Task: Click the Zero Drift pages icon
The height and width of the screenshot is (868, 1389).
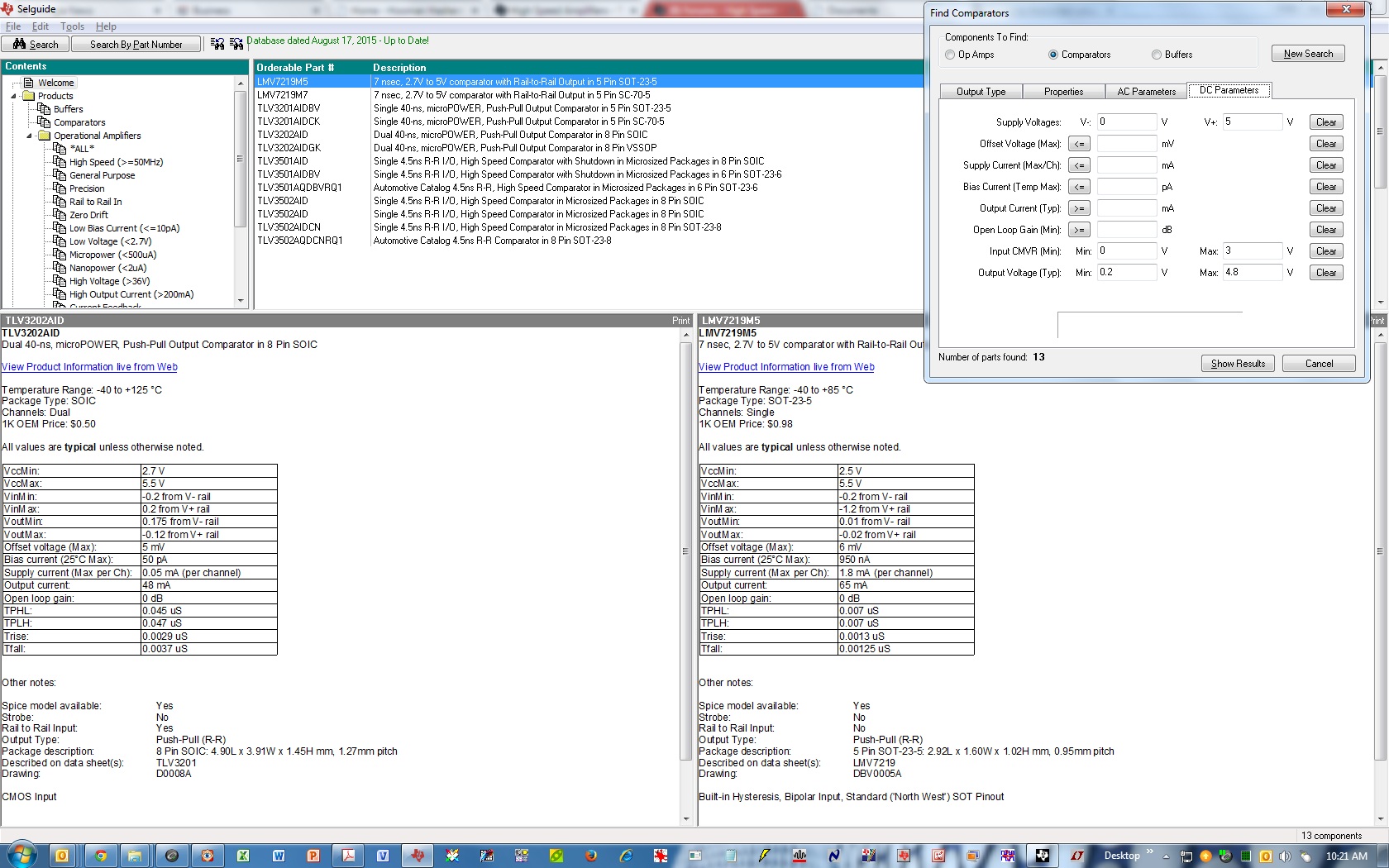Action: [60, 215]
